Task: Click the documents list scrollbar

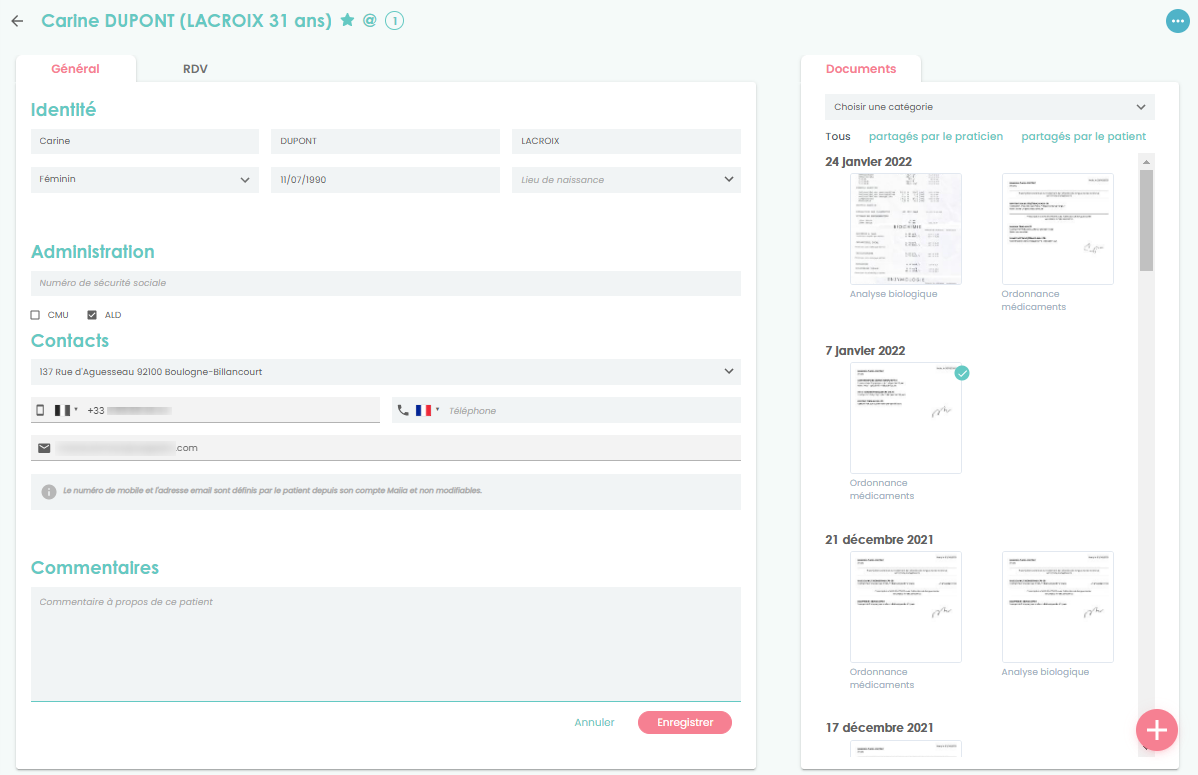Action: pos(1146,220)
